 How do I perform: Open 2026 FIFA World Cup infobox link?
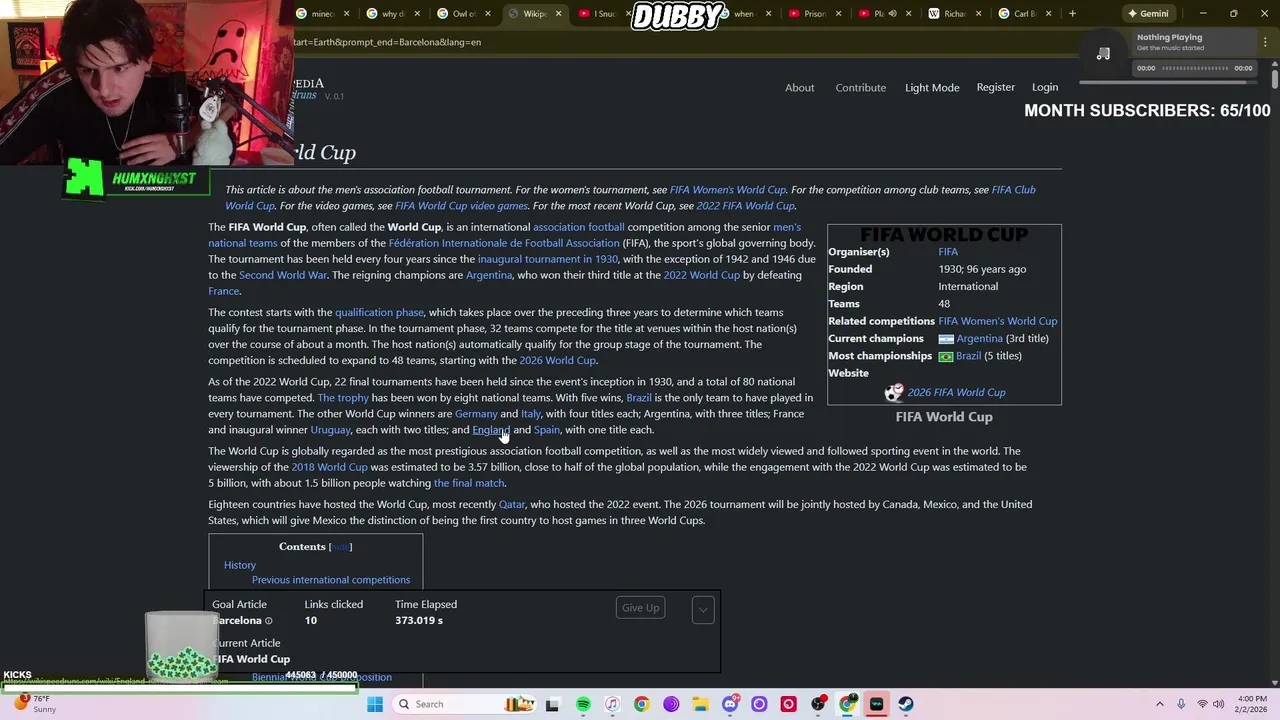956,393
